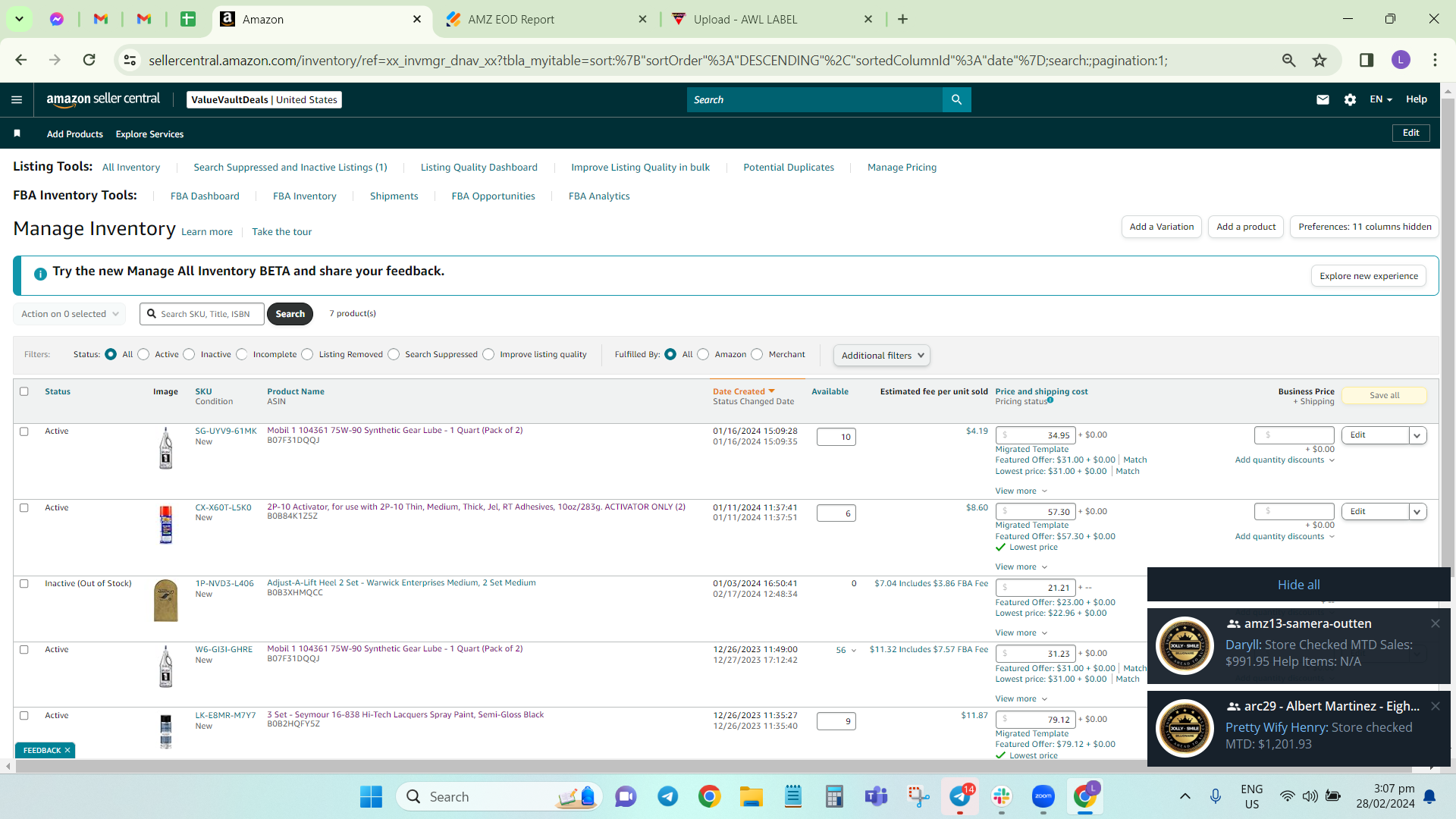
Task: Close the FEEDBACK tab
Action: point(67,750)
